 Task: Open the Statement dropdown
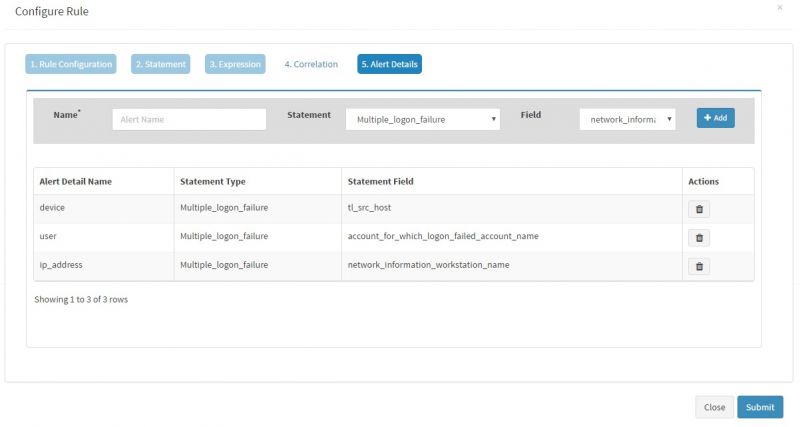point(422,119)
